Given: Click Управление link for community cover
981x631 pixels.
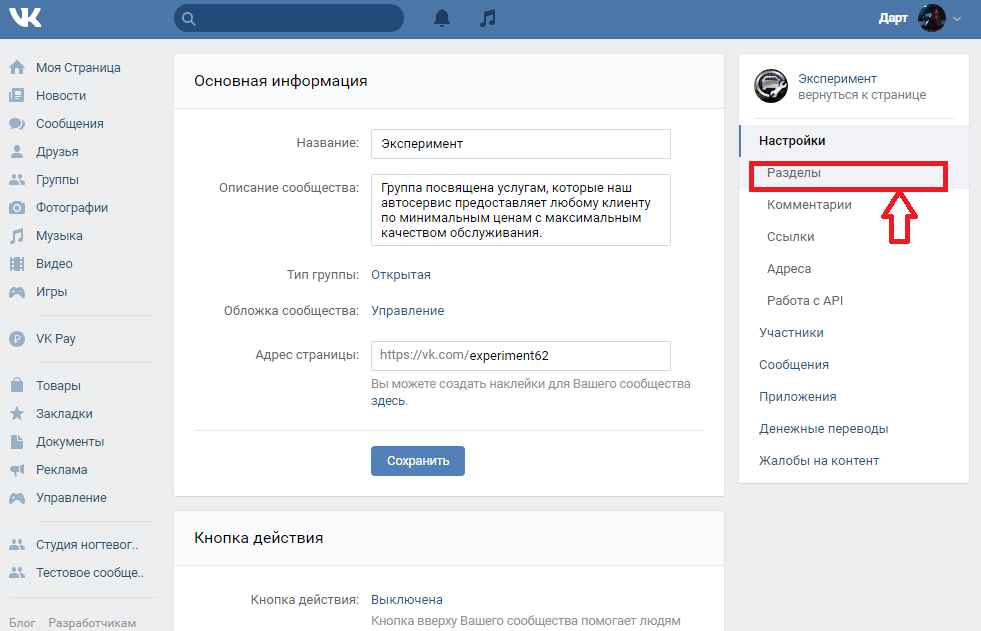Looking at the screenshot, I should click(x=407, y=311).
